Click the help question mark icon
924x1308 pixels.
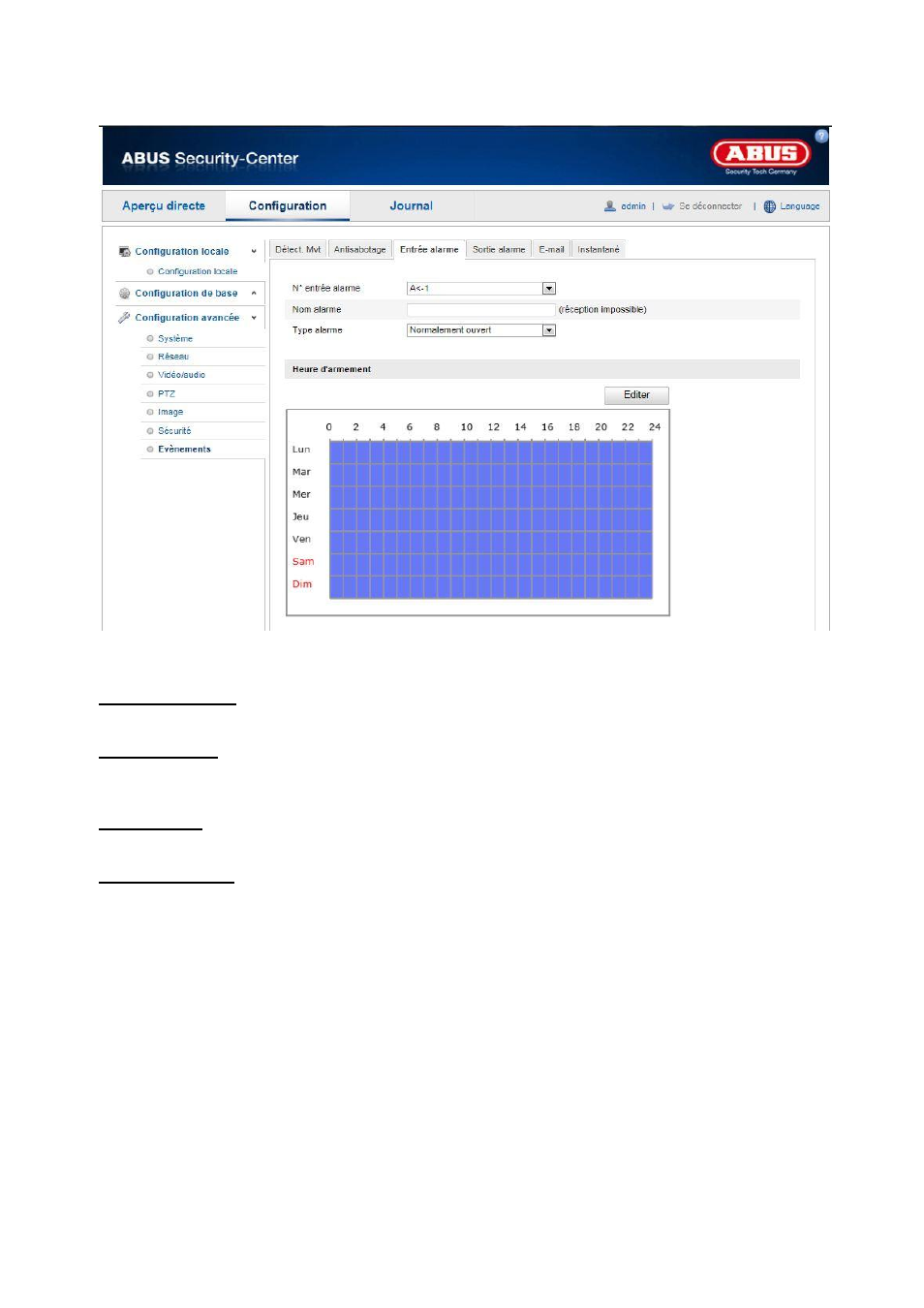pos(821,136)
